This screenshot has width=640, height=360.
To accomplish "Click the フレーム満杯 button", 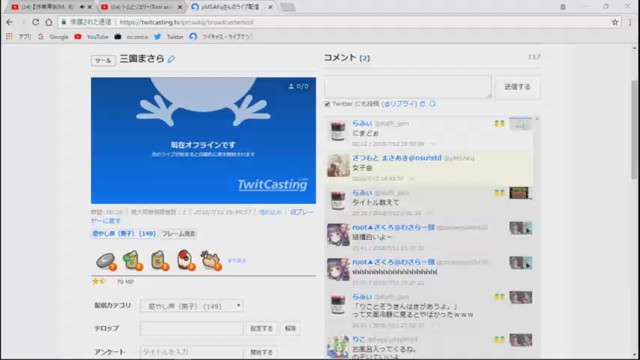I will (x=179, y=234).
